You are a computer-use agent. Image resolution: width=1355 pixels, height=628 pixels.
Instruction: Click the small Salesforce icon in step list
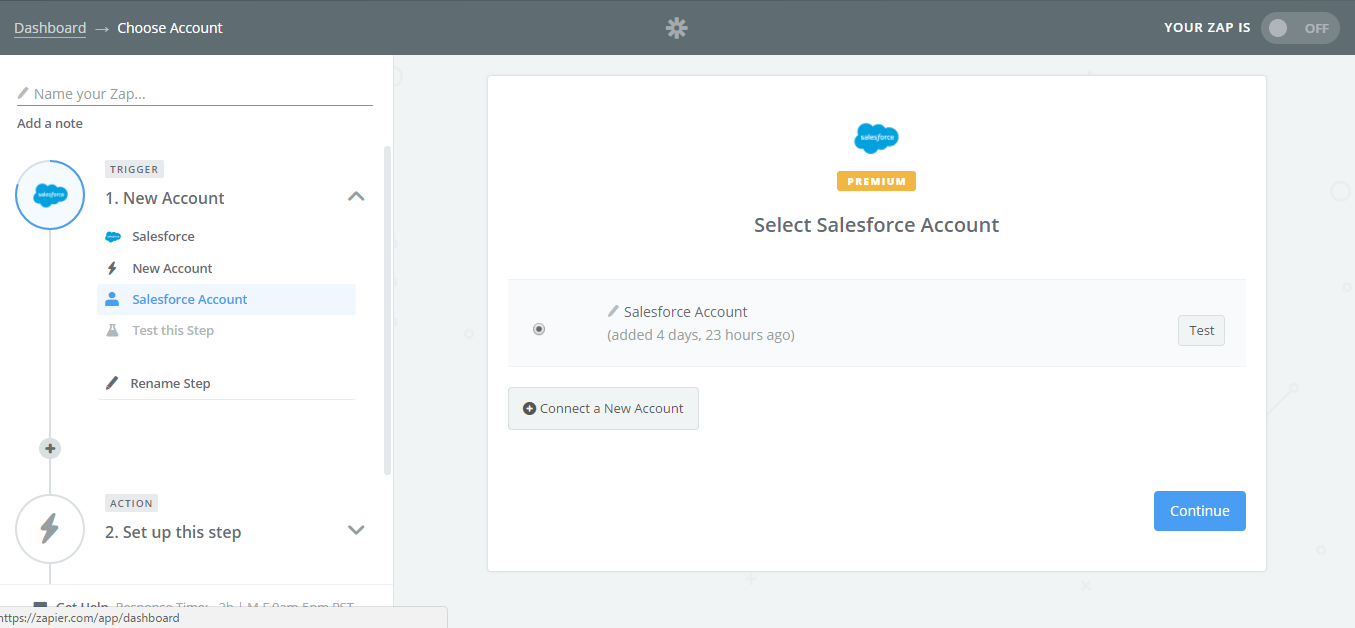[113, 237]
